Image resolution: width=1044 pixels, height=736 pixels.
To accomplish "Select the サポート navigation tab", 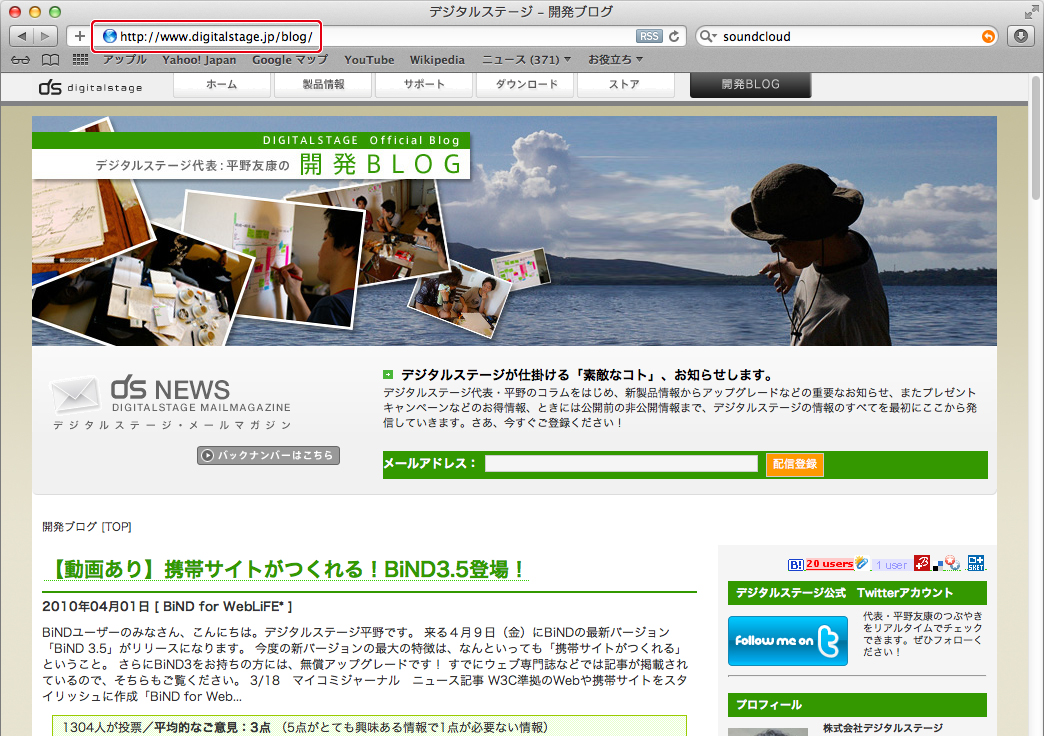I will [424, 85].
